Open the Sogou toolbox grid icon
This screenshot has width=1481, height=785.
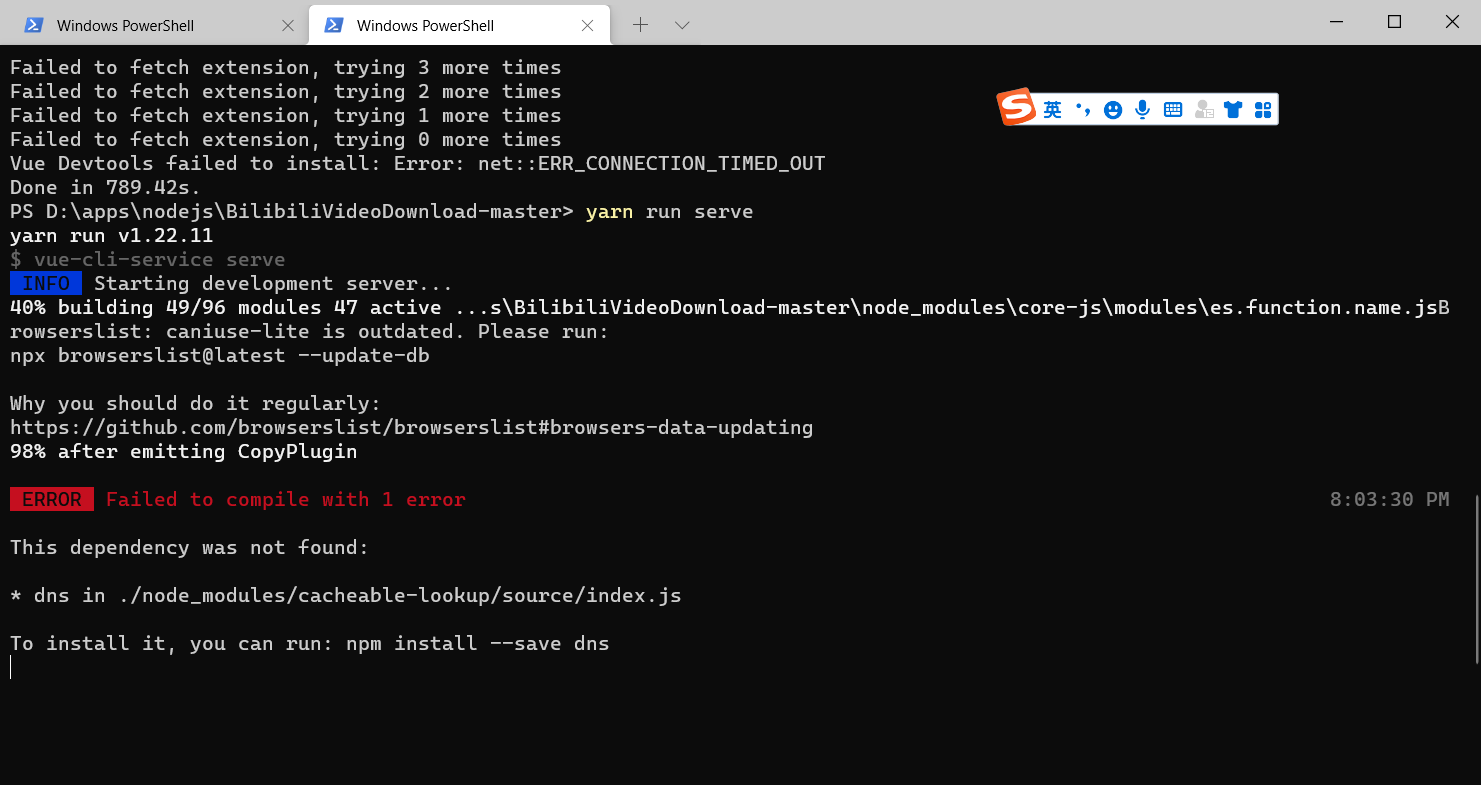point(1262,108)
